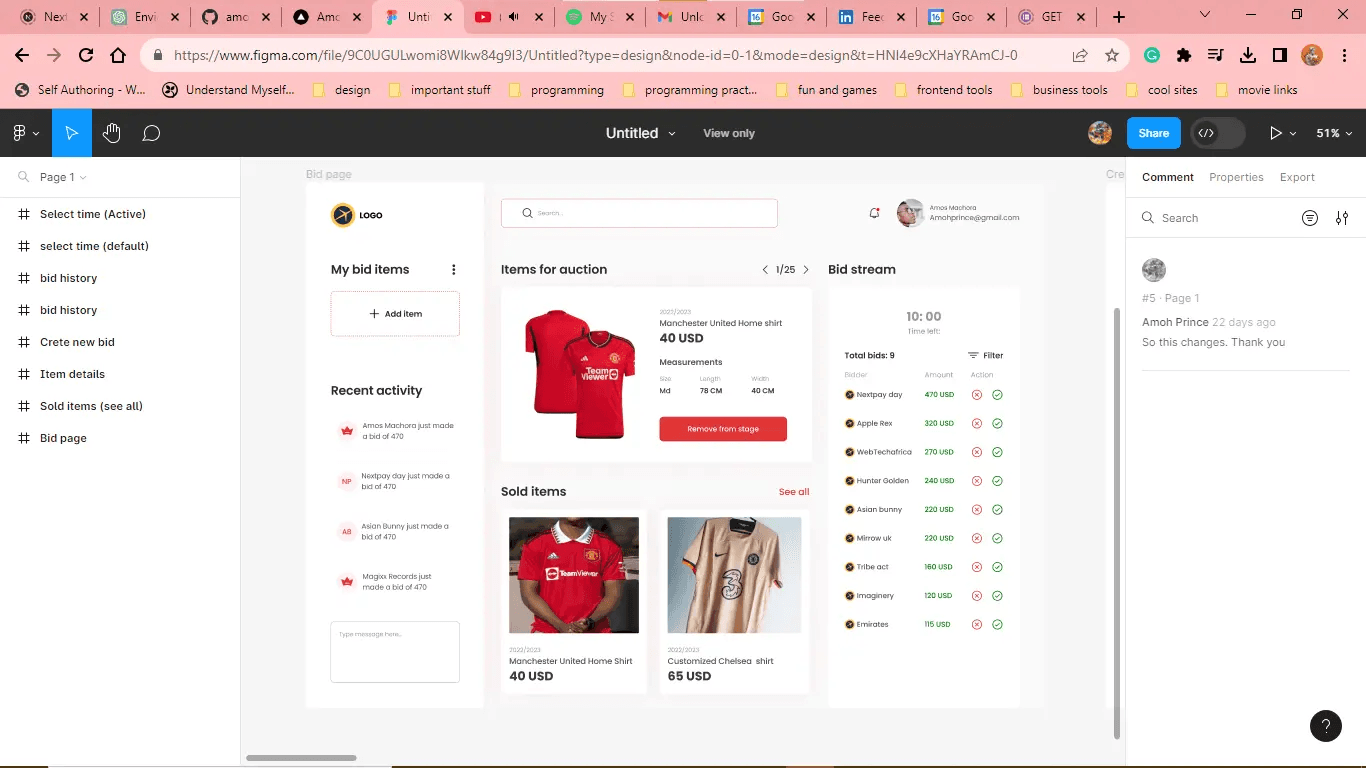Click the user avatar in Figma toolbar

point(1100,133)
